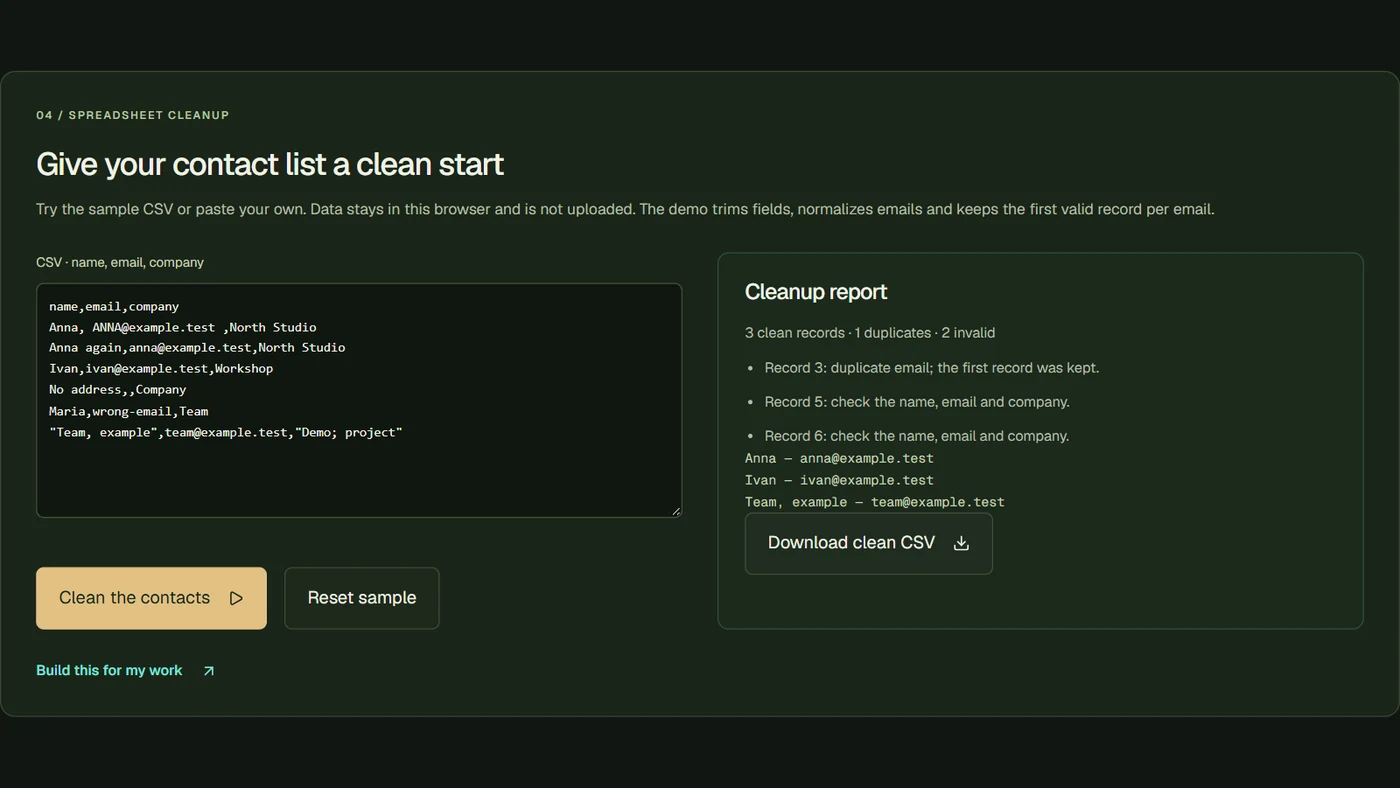This screenshot has height=788, width=1400.
Task: Click the 'No address,,Company' line
Action: tap(118, 390)
